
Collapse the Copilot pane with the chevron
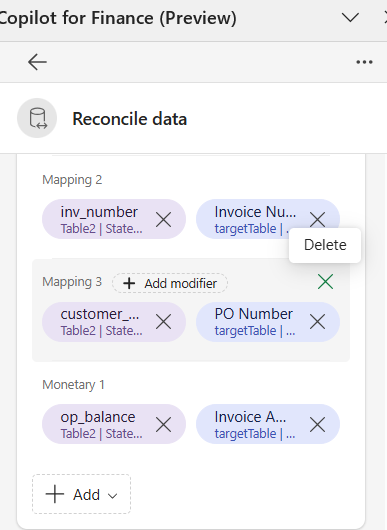click(x=350, y=18)
